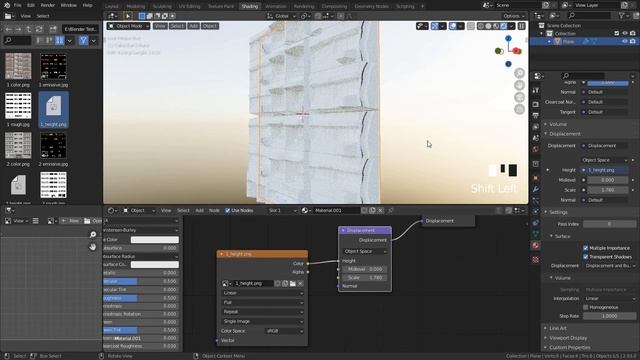The image size is (640, 360).
Task: Open the Options dropdown in viewport header
Action: coord(513,16)
